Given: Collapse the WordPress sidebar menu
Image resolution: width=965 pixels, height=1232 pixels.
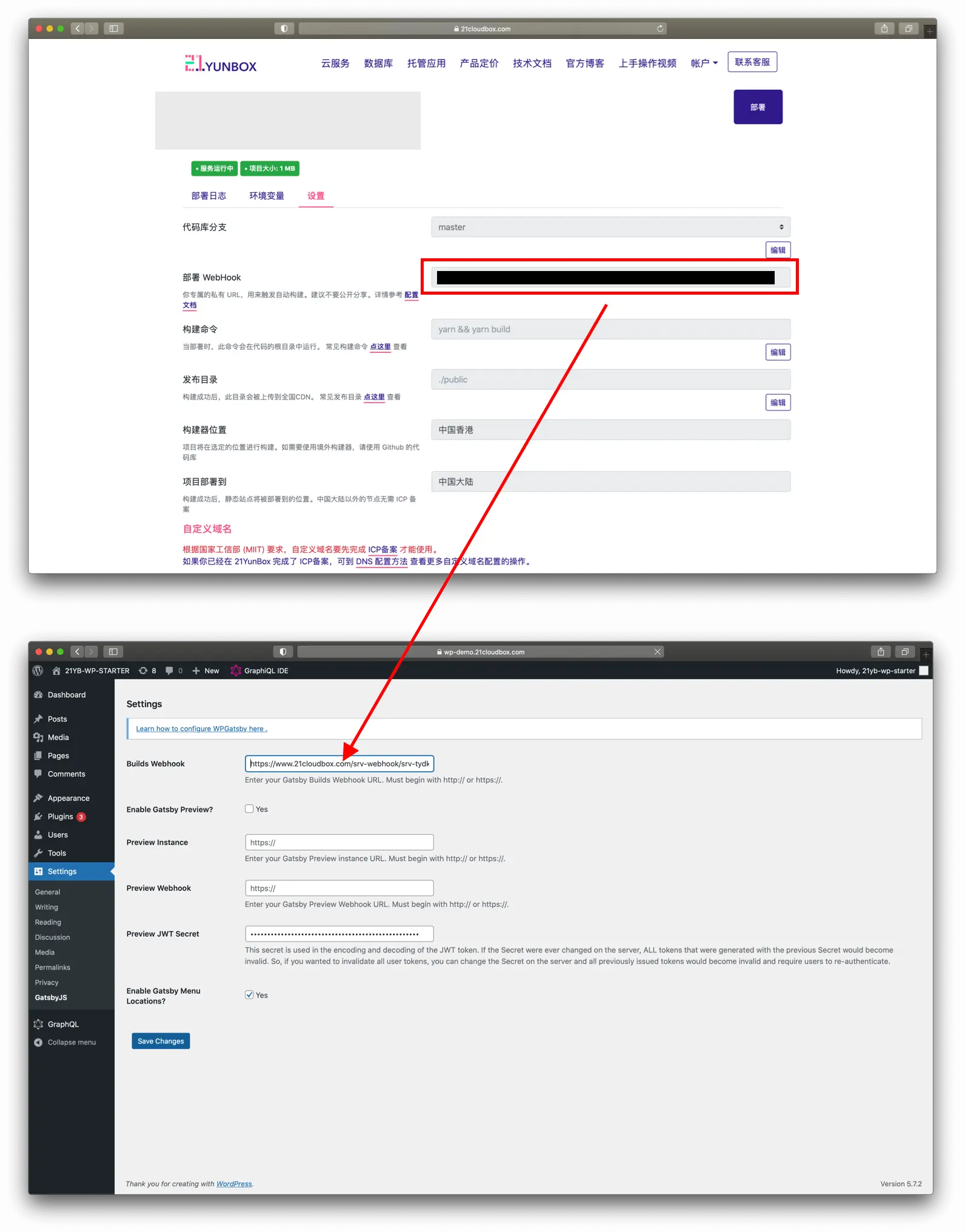Looking at the screenshot, I should (71, 1042).
